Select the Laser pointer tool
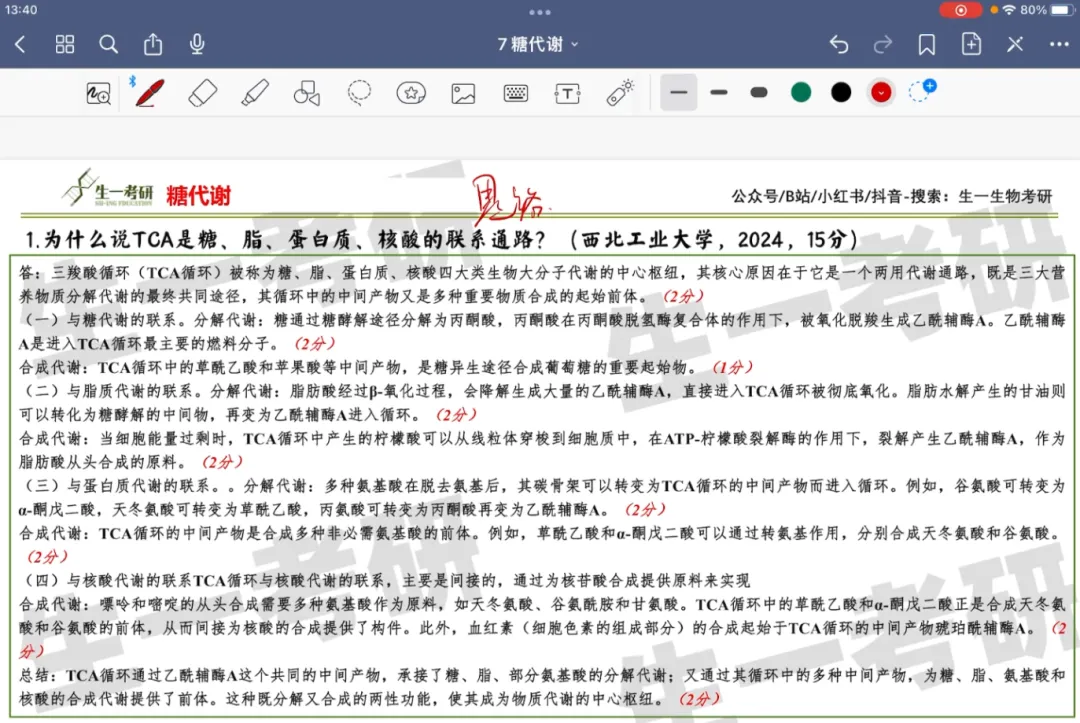This screenshot has height=723, width=1080. coord(621,91)
